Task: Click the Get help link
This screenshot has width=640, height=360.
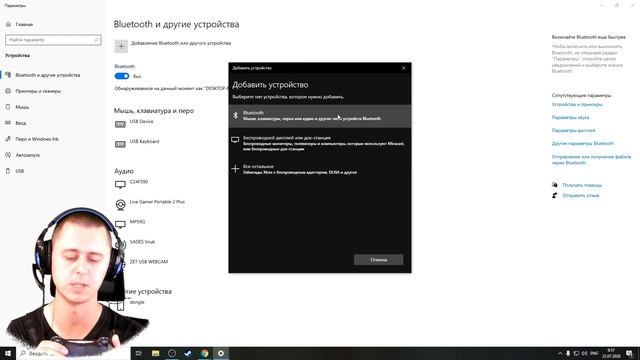Action: (x=582, y=185)
